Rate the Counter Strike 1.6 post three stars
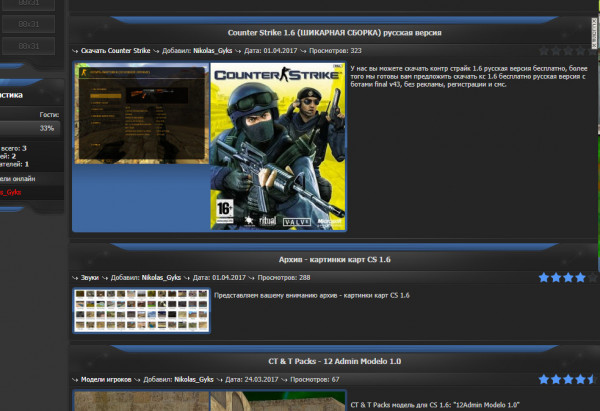This screenshot has height=411, width=600. (568, 51)
